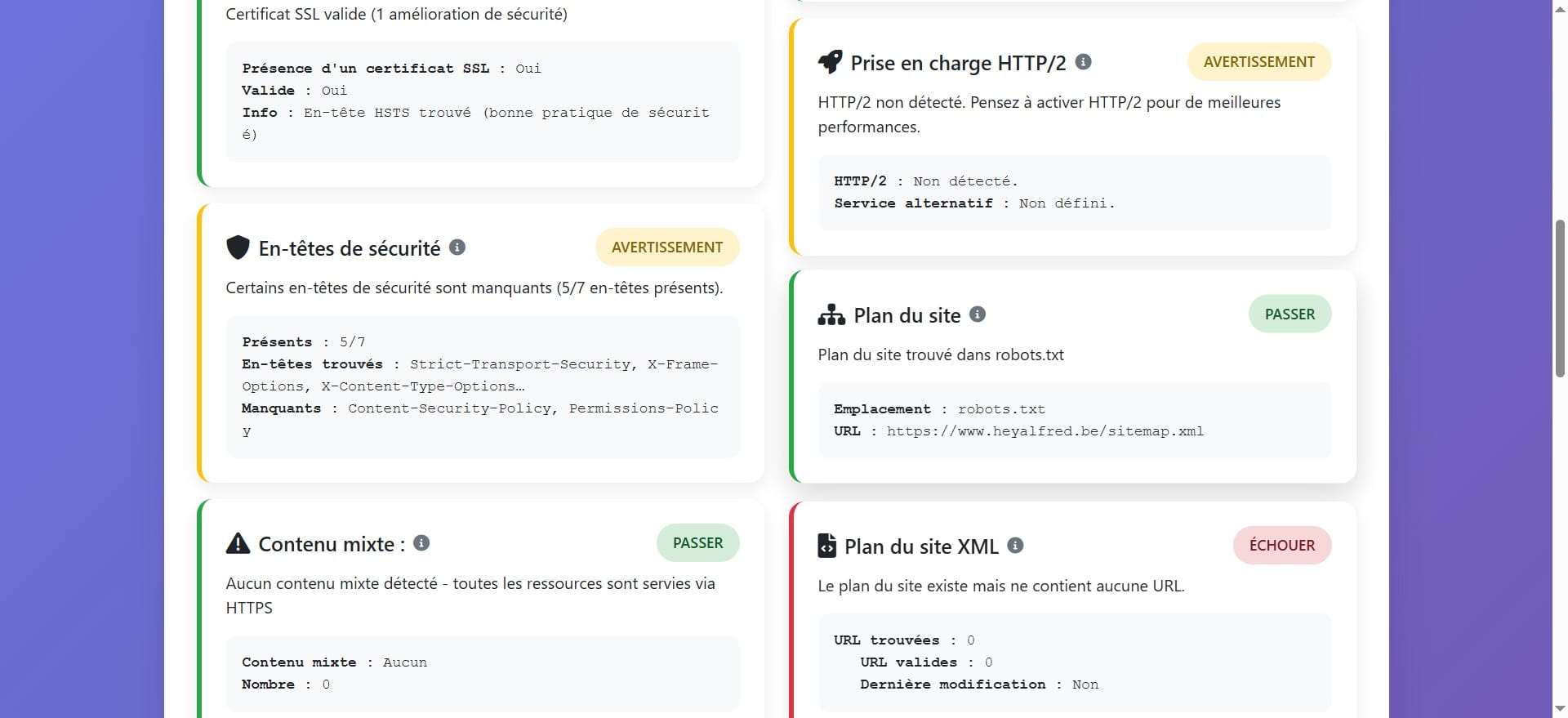Screen dimensions: 1568x718
Task: Click the warning triangle icon on Contenu mixte
Action: [238, 542]
